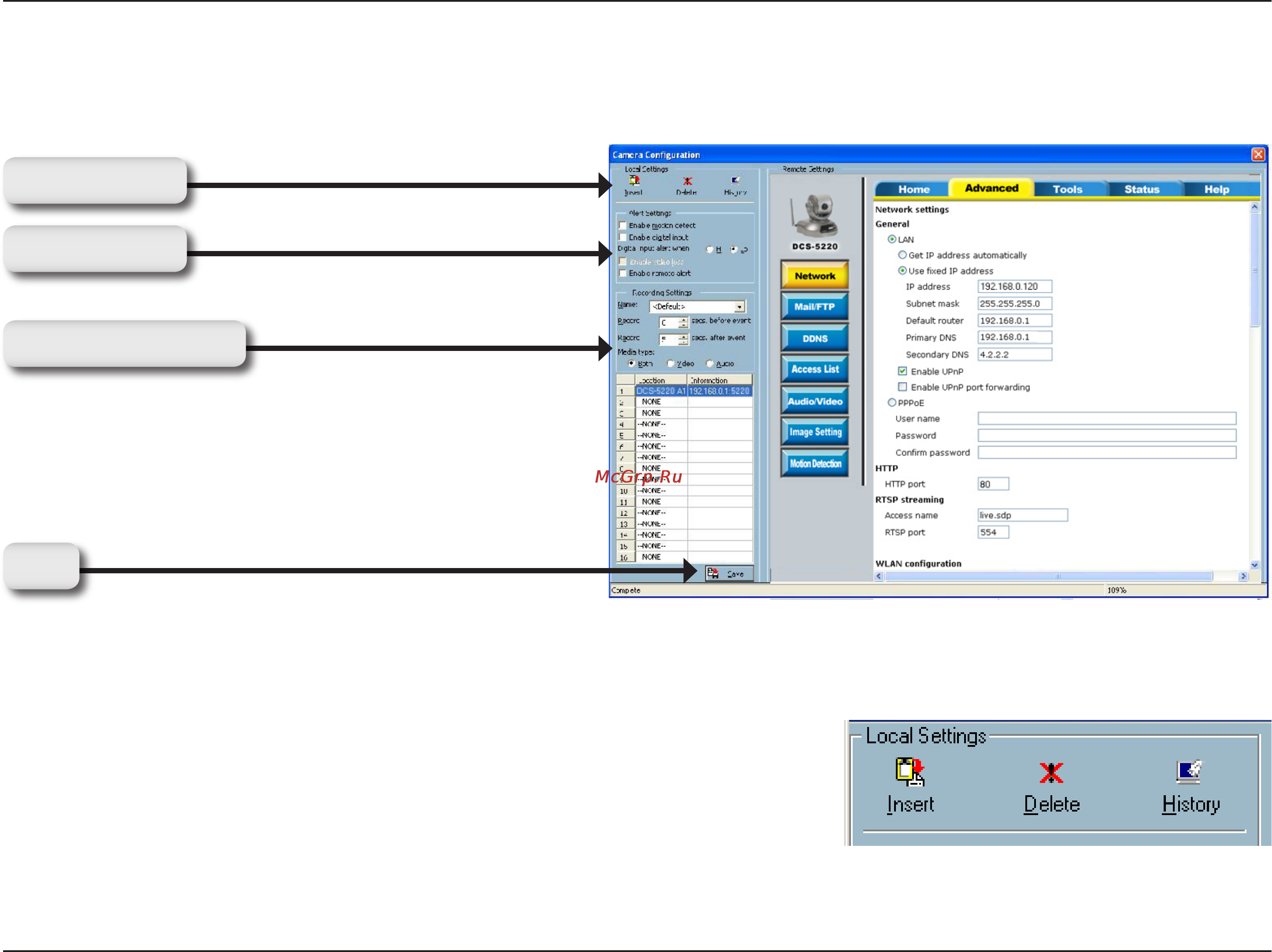Select the PPPoE radio button
The height and width of the screenshot is (952, 1272).
pos(892,402)
